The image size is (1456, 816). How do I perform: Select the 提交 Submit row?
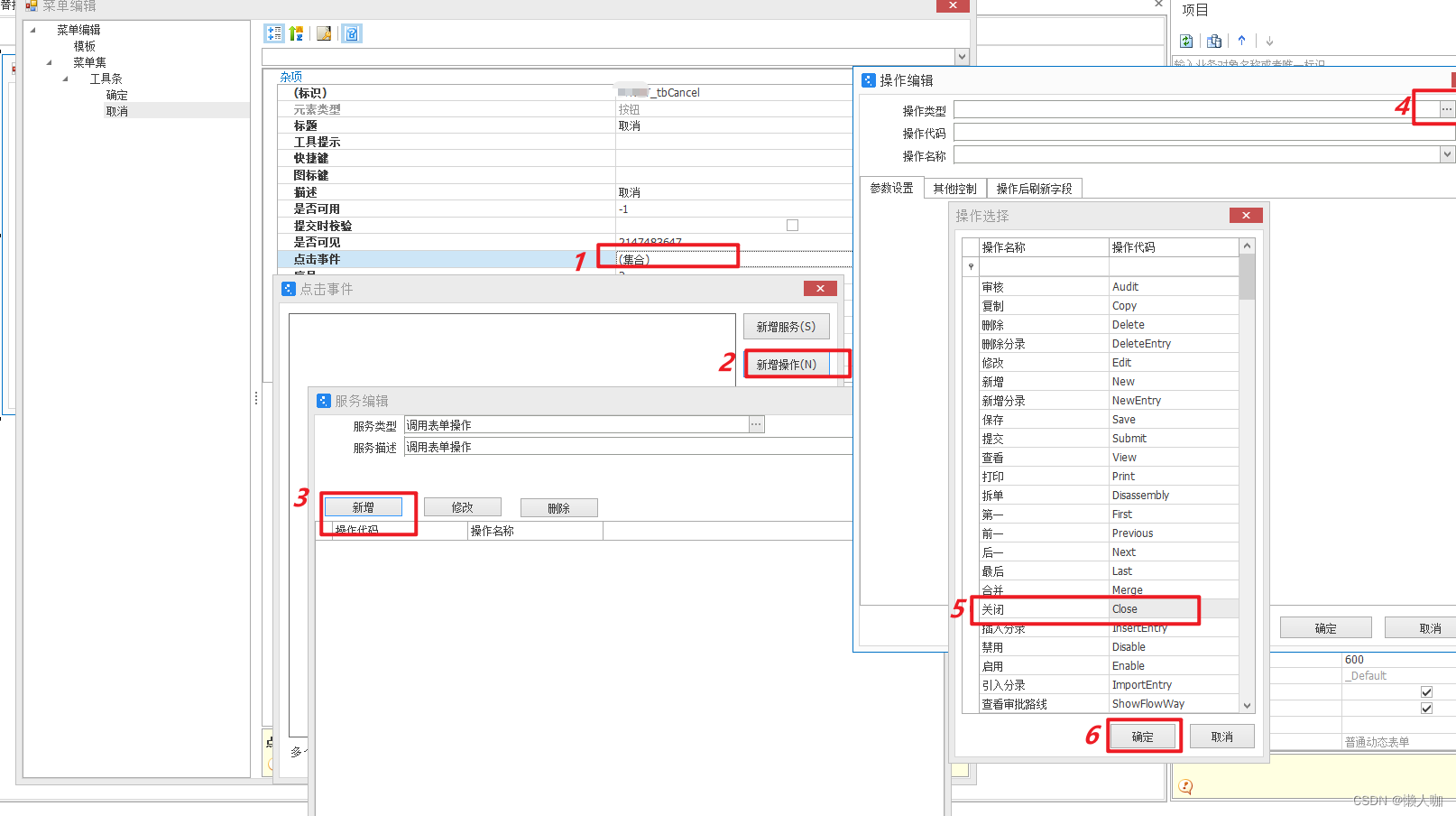tap(1109, 438)
